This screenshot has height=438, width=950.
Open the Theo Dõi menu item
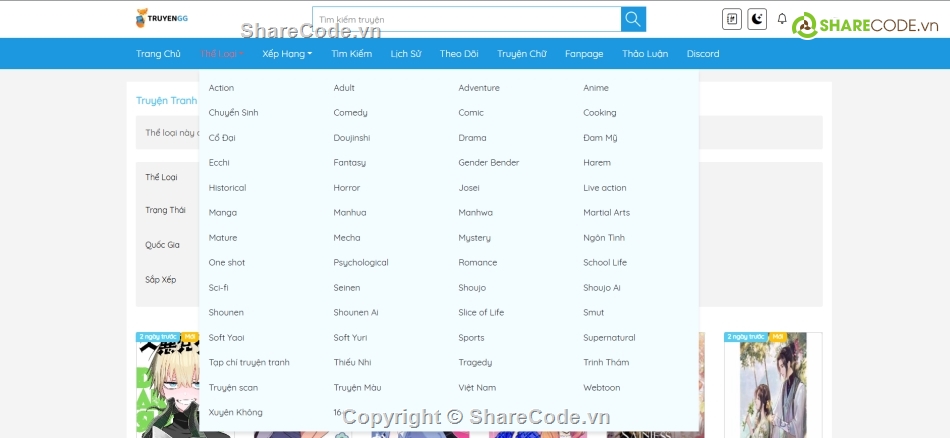click(x=459, y=54)
